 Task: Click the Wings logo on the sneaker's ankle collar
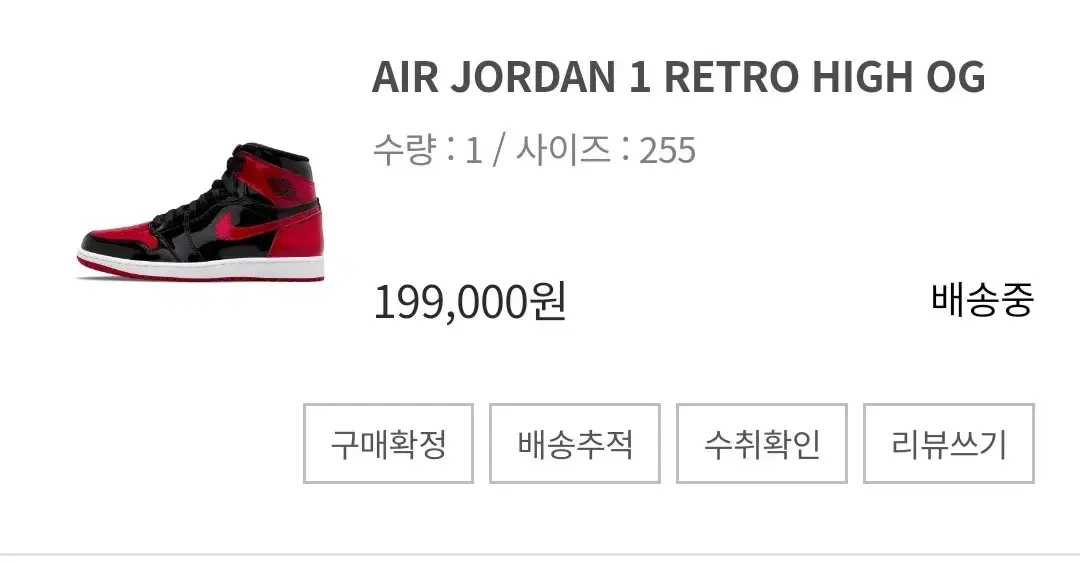pyautogui.click(x=283, y=185)
